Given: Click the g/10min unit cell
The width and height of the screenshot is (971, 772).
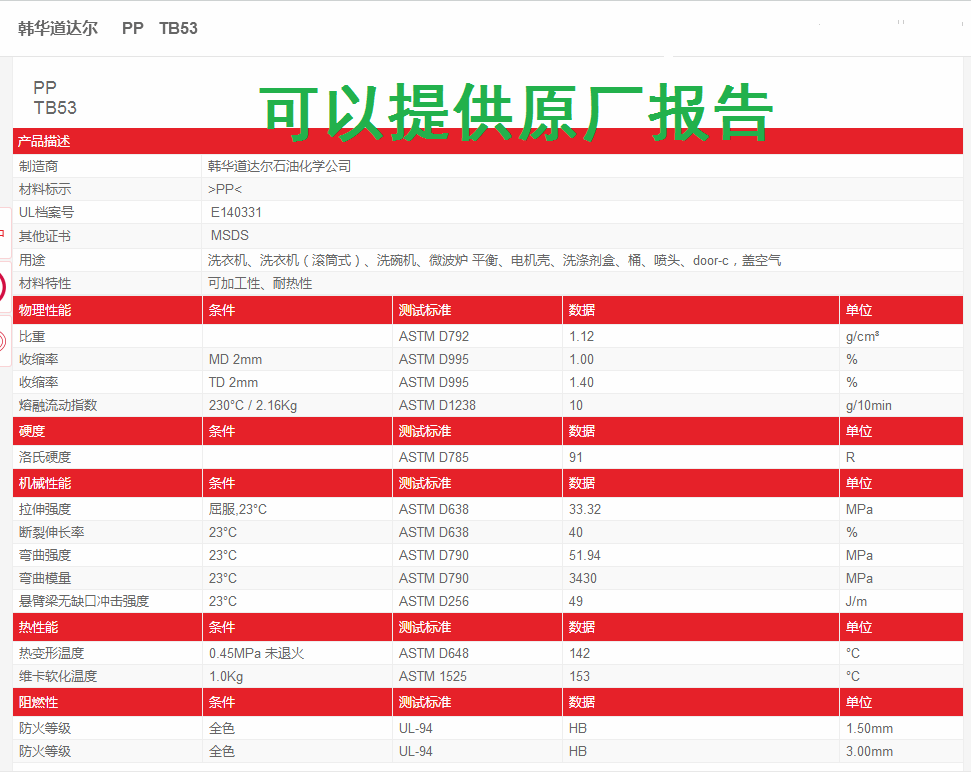Looking at the screenshot, I should tap(869, 406).
